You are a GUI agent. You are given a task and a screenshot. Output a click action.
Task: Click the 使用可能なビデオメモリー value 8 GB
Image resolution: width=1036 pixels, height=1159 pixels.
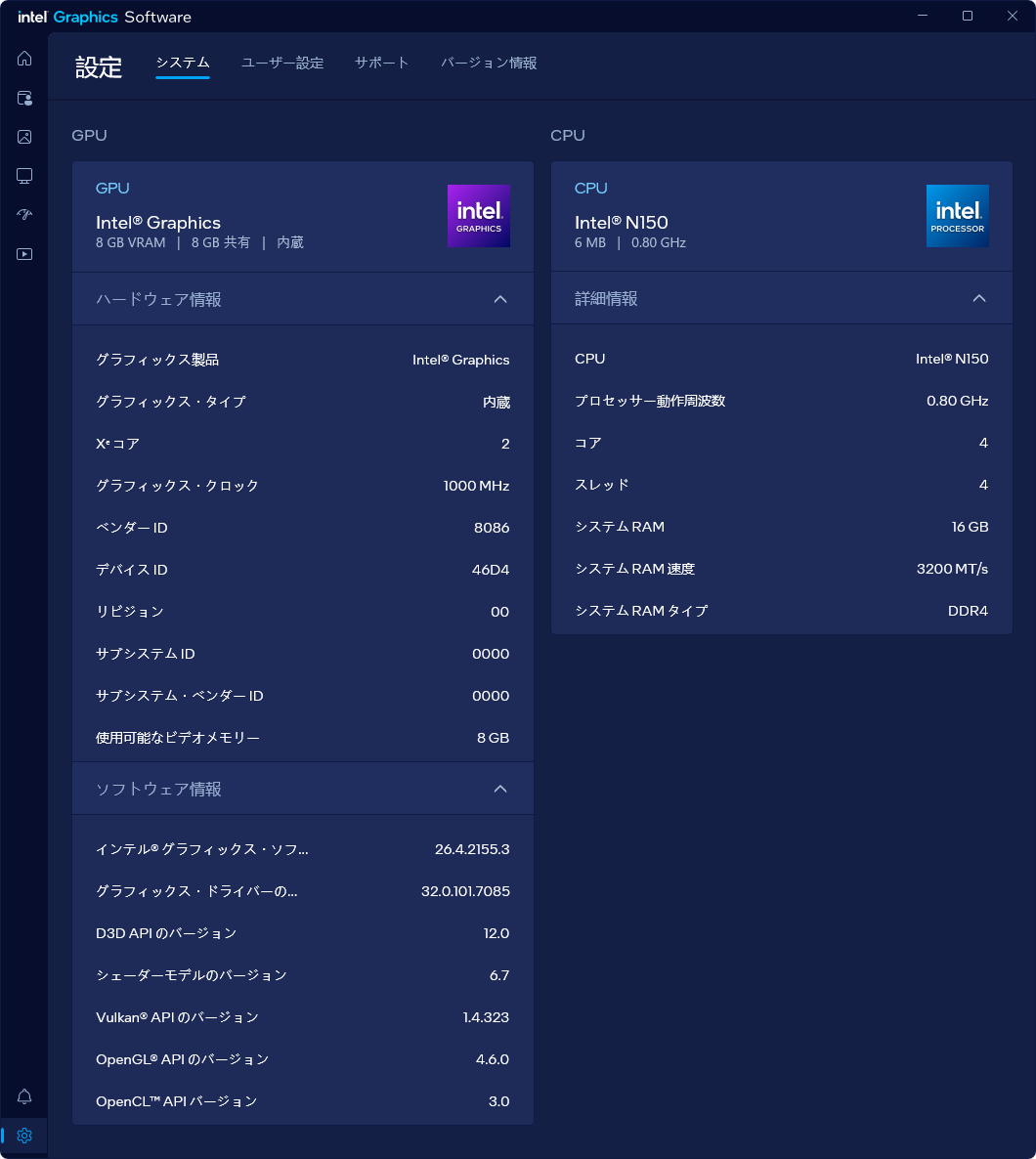point(494,738)
